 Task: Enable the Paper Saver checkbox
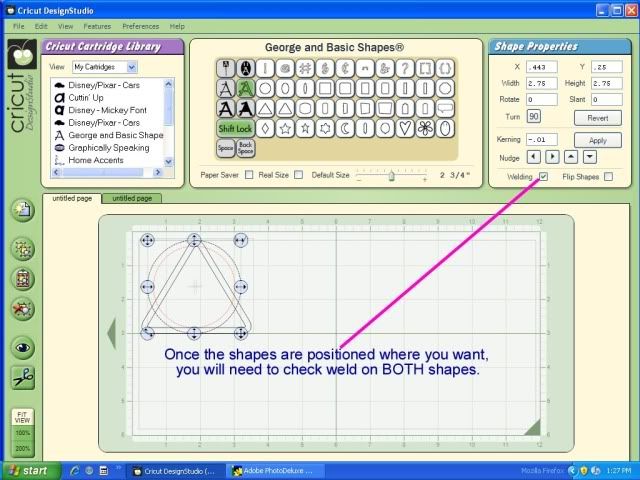point(249,175)
